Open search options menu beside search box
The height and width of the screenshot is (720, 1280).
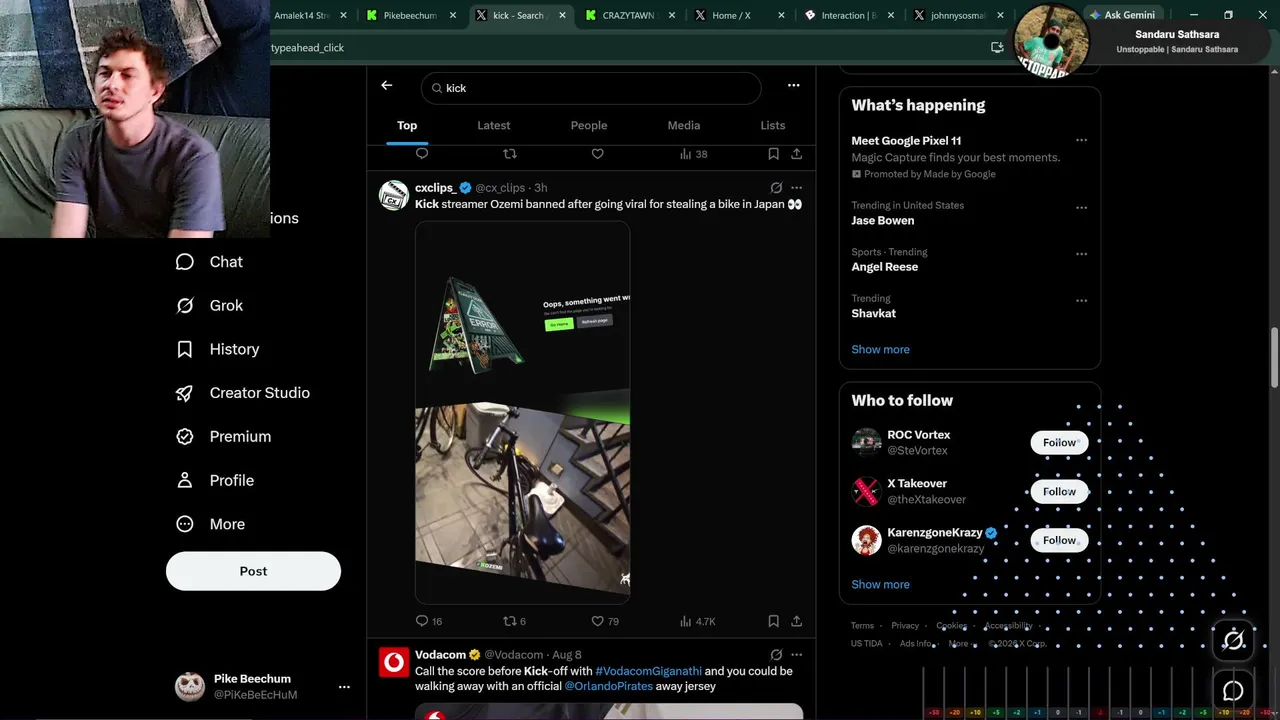(x=793, y=86)
